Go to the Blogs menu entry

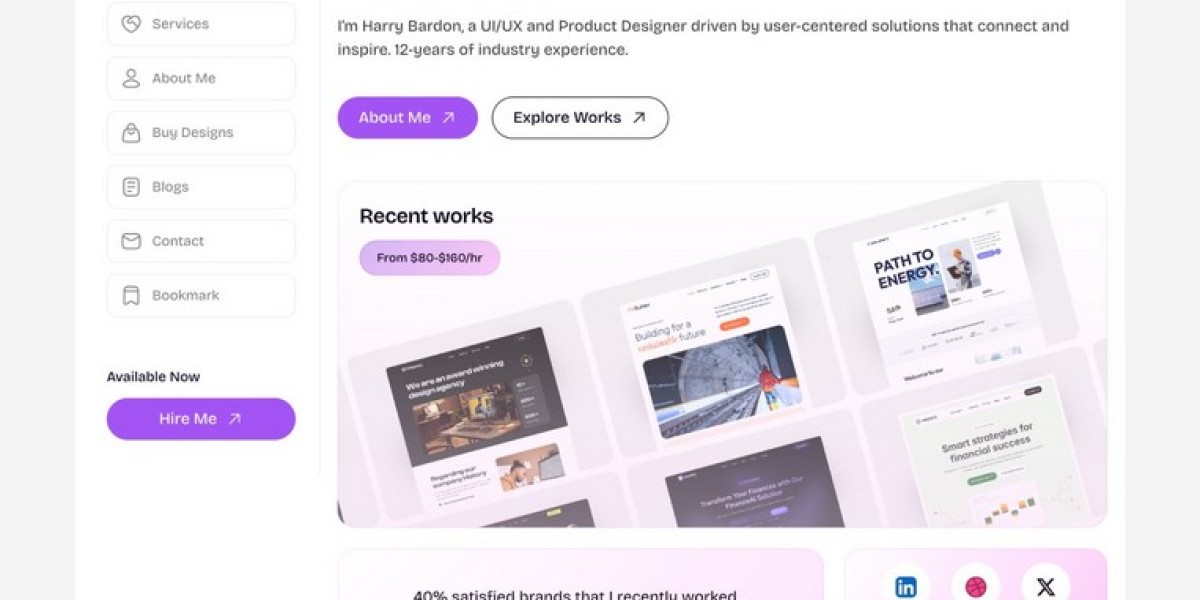pos(201,187)
